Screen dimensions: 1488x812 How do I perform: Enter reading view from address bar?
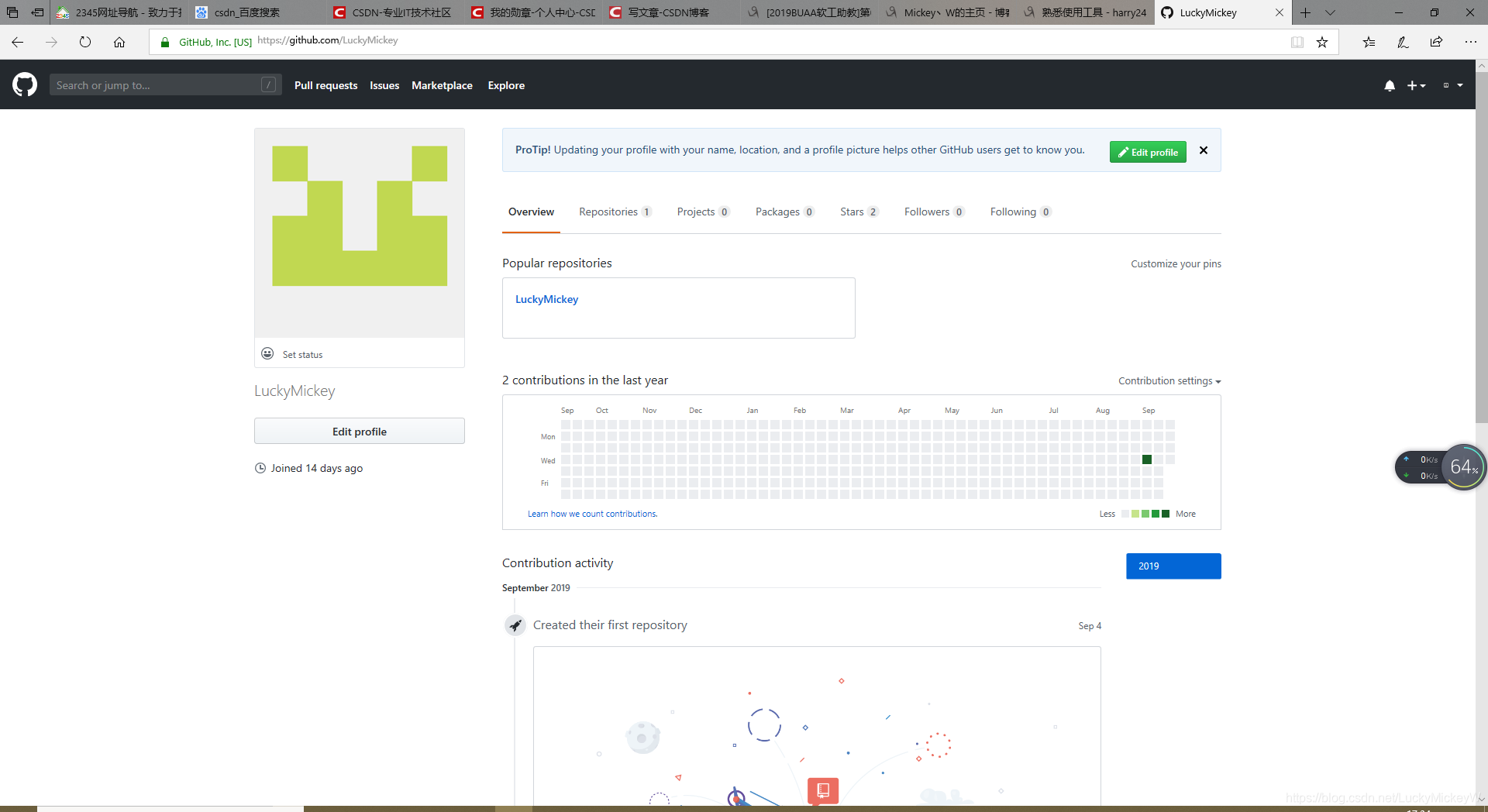point(1297,42)
